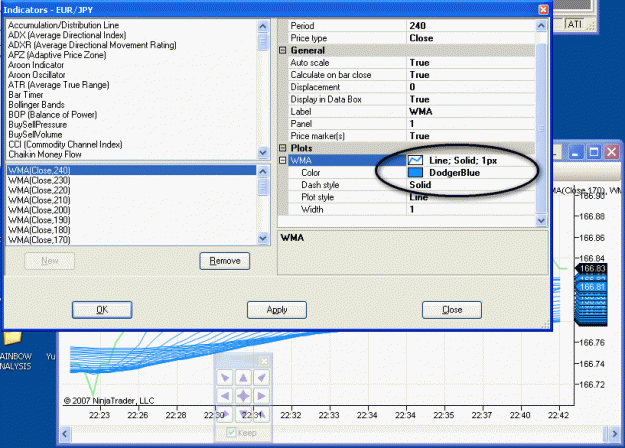
Task: Collapse the WMA plot subsection
Action: (283, 160)
